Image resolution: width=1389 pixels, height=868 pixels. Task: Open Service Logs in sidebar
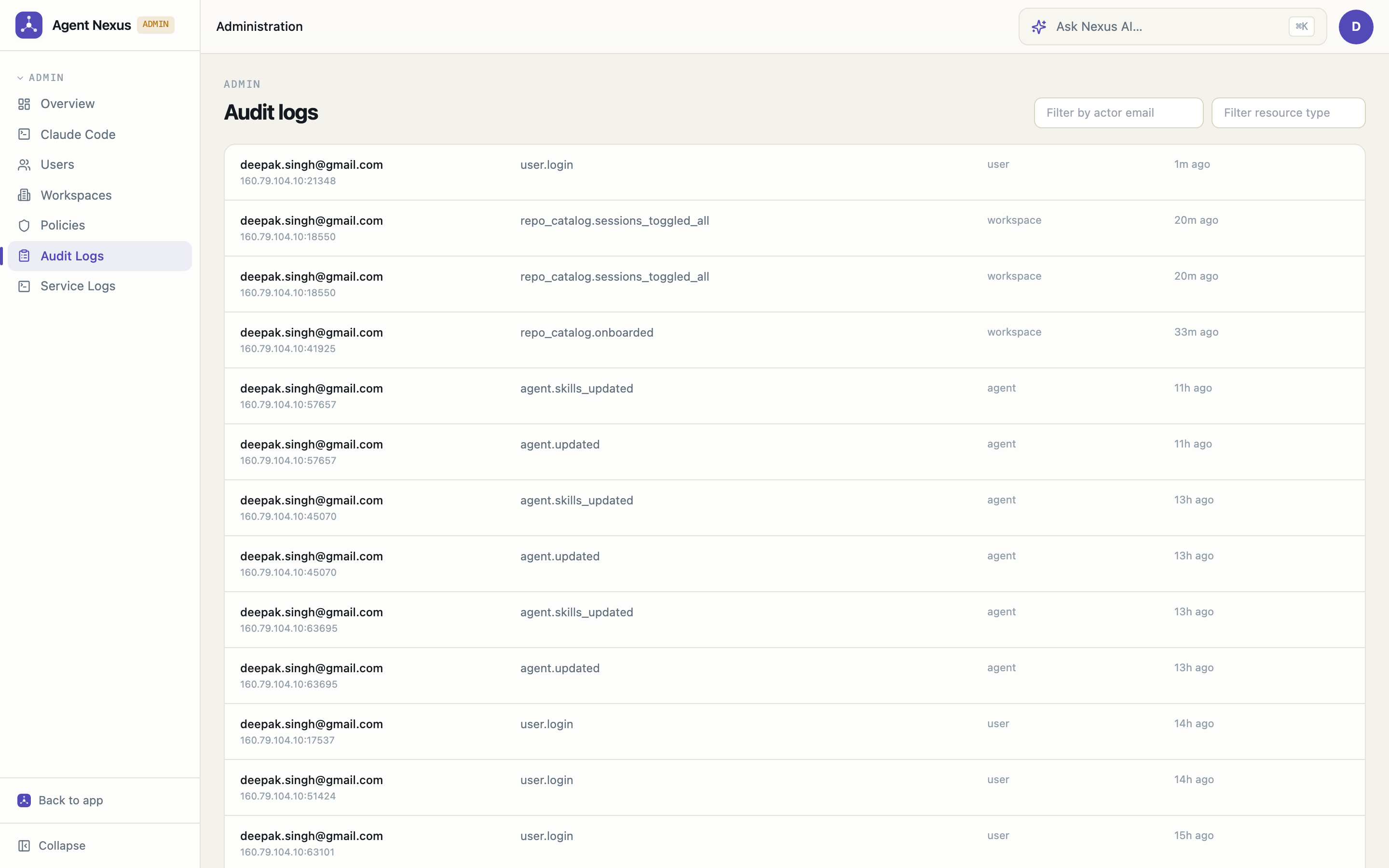pyautogui.click(x=100, y=286)
